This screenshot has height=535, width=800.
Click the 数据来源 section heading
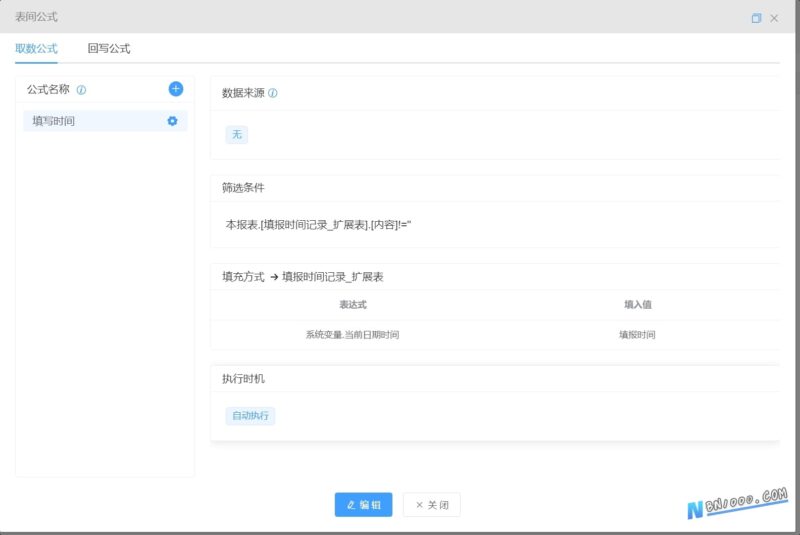[x=243, y=93]
